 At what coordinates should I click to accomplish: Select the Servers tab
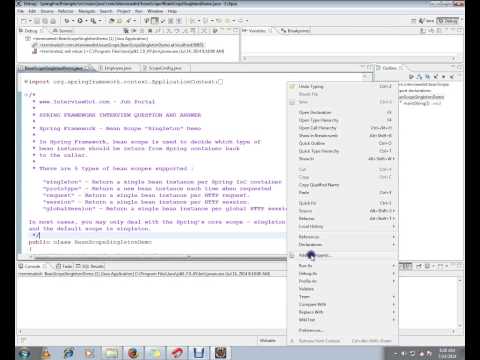point(62,31)
